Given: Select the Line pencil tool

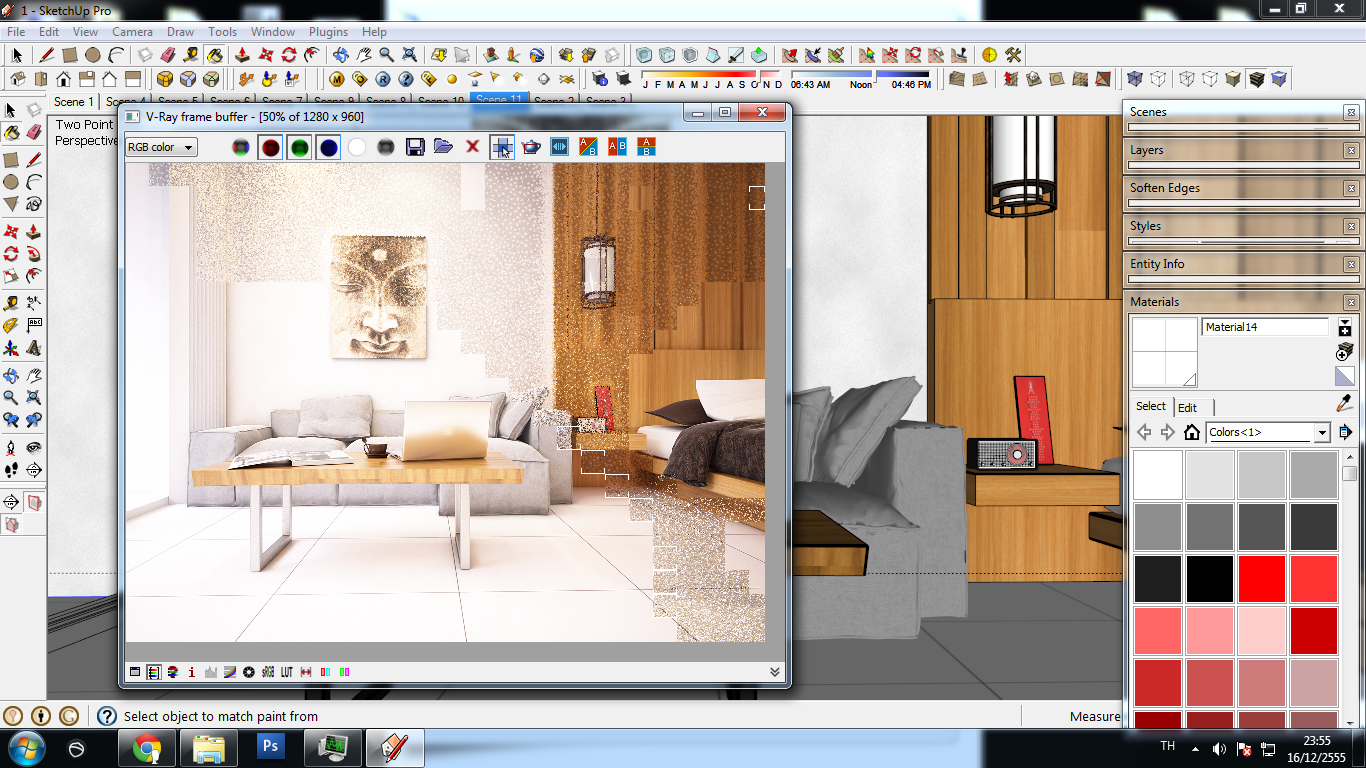Looking at the screenshot, I should pos(46,55).
